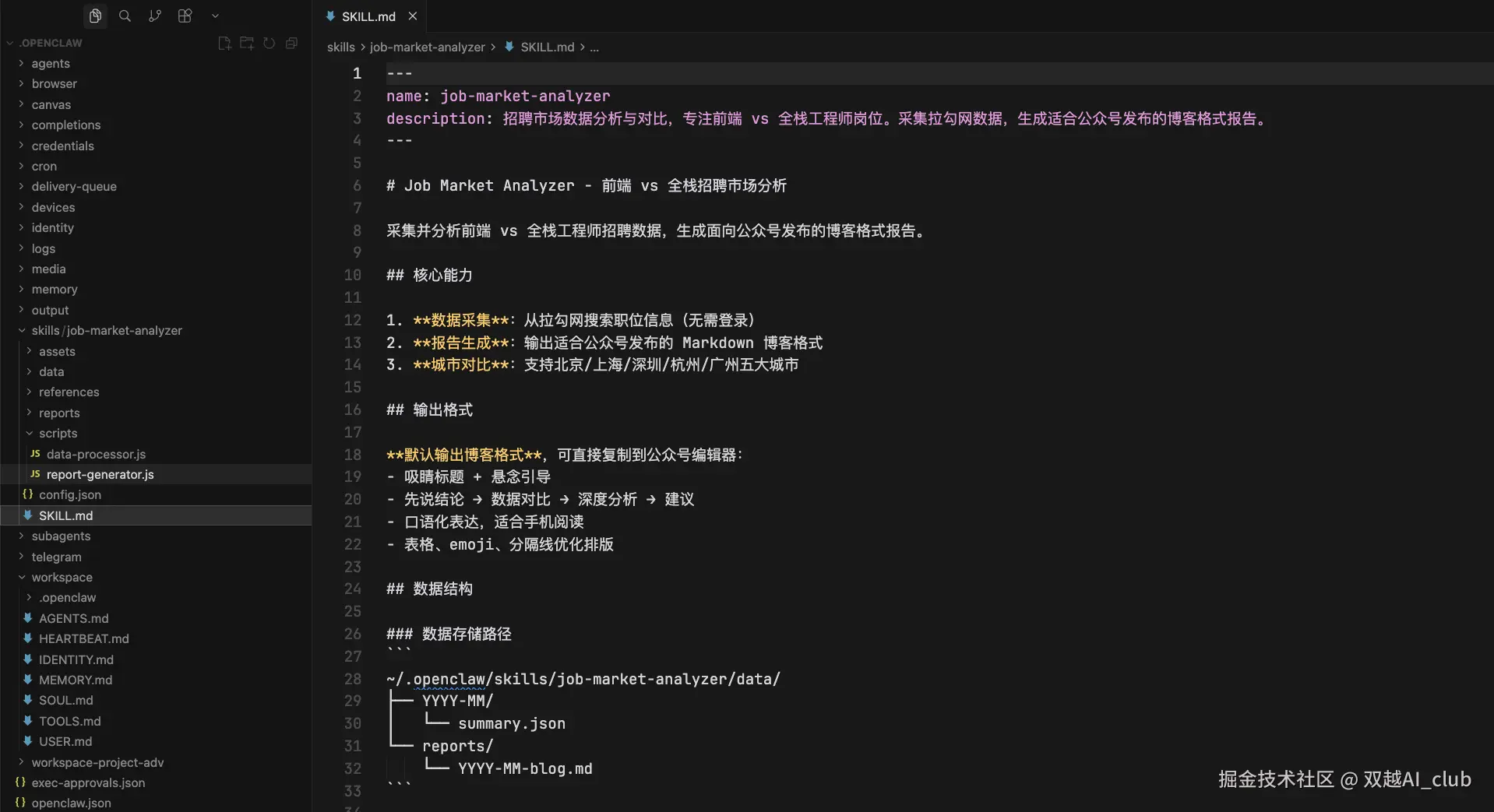
Task: Open IDENTITY.md file
Action: coord(76,660)
